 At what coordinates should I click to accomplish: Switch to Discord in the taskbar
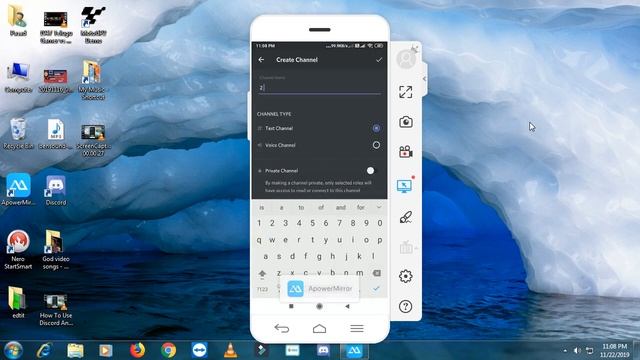[323, 350]
